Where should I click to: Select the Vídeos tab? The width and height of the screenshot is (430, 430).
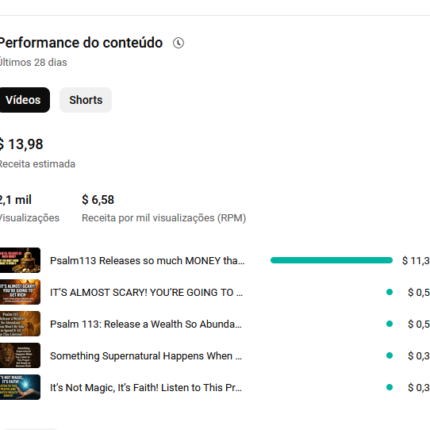tap(23, 100)
